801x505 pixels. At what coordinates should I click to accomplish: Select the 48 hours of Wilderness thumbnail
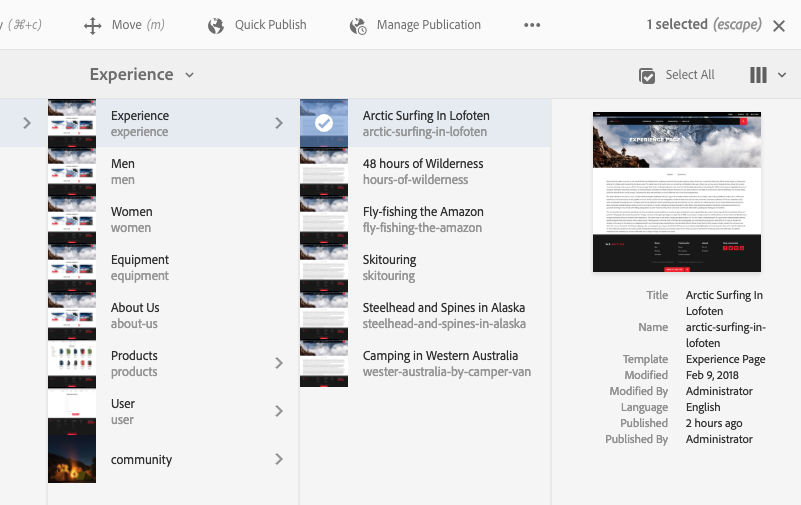click(x=324, y=171)
